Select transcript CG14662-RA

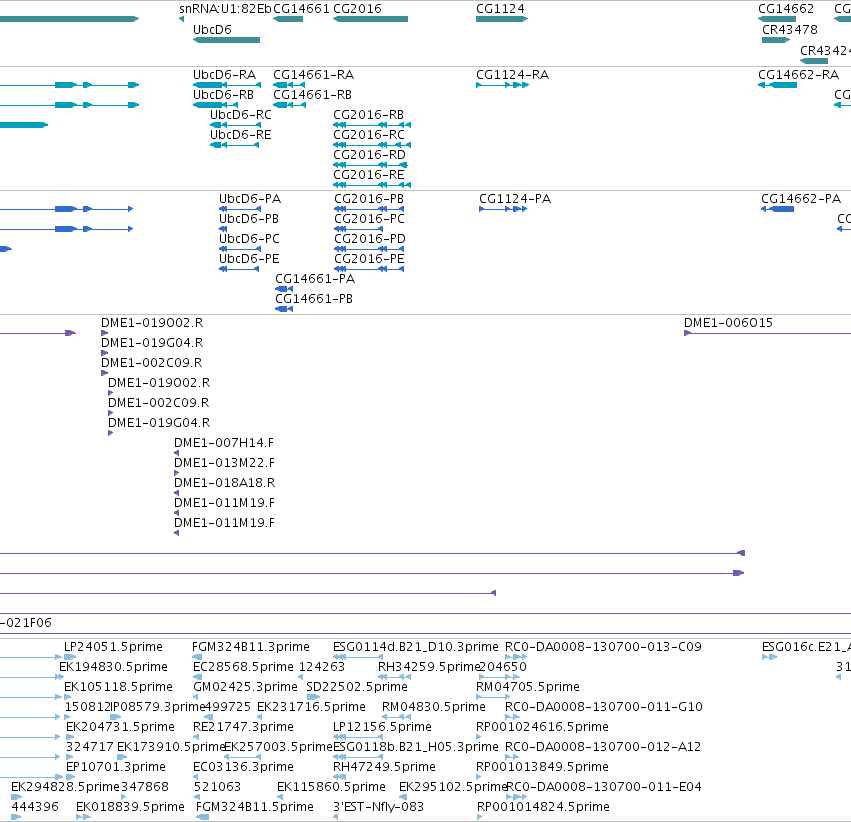click(777, 85)
